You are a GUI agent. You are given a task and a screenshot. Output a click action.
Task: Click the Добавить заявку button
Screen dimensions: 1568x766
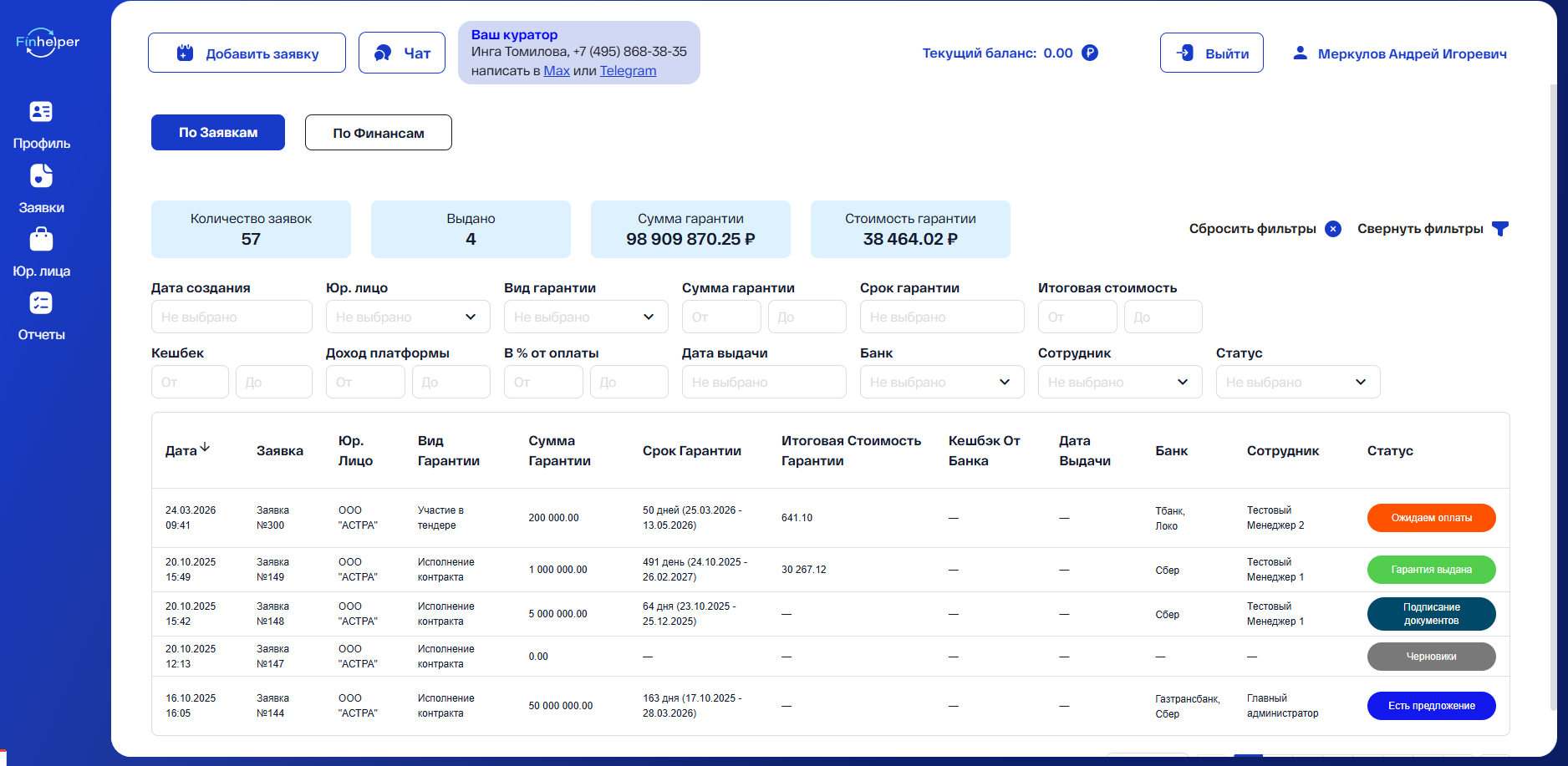tap(247, 53)
